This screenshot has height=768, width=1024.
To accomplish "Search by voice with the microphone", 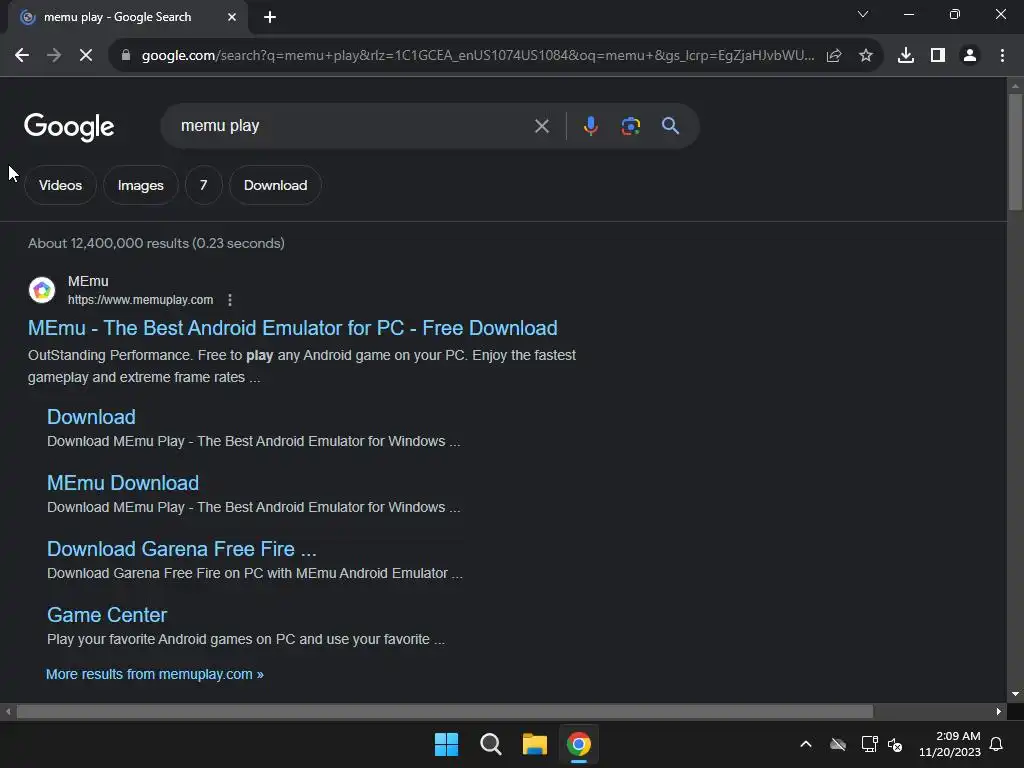I will (590, 126).
